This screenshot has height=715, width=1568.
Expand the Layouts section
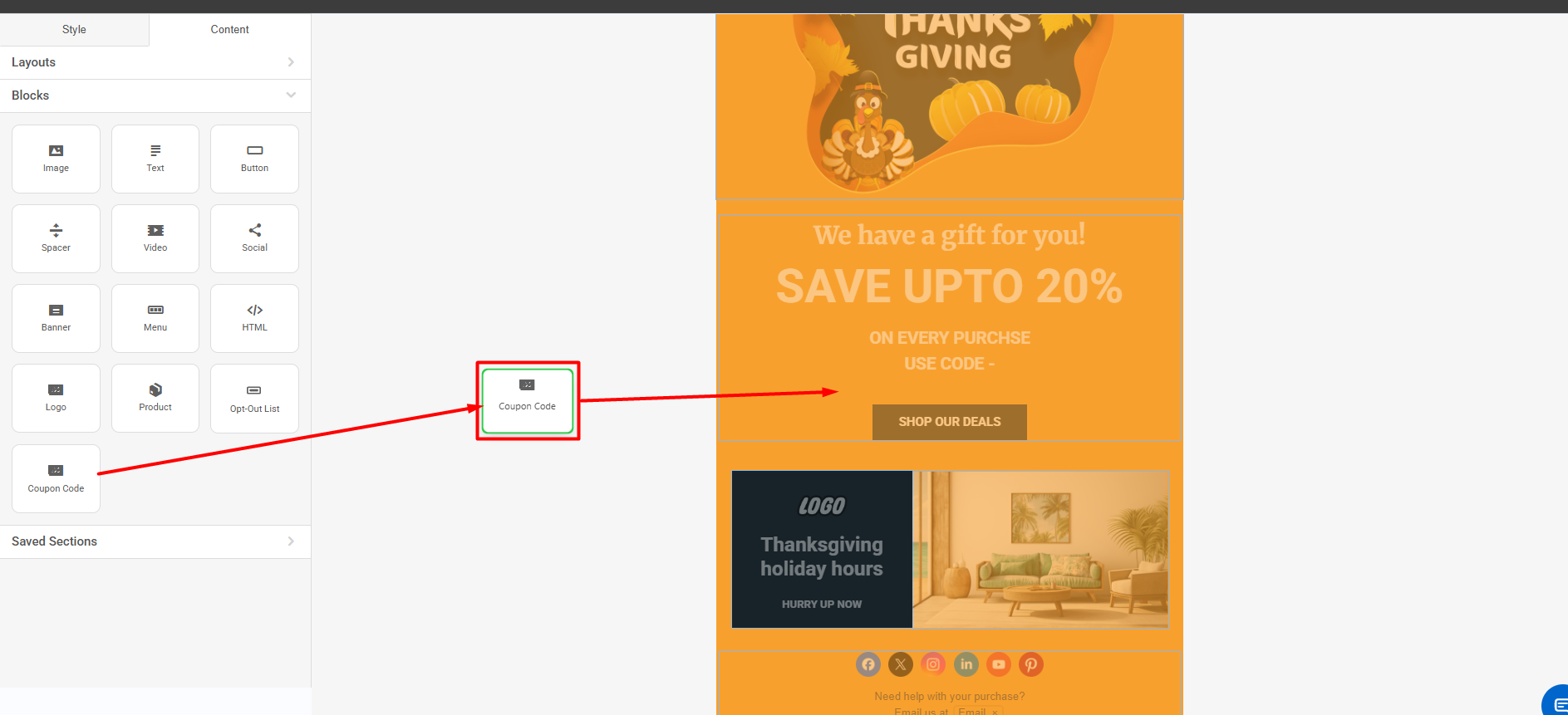point(155,62)
